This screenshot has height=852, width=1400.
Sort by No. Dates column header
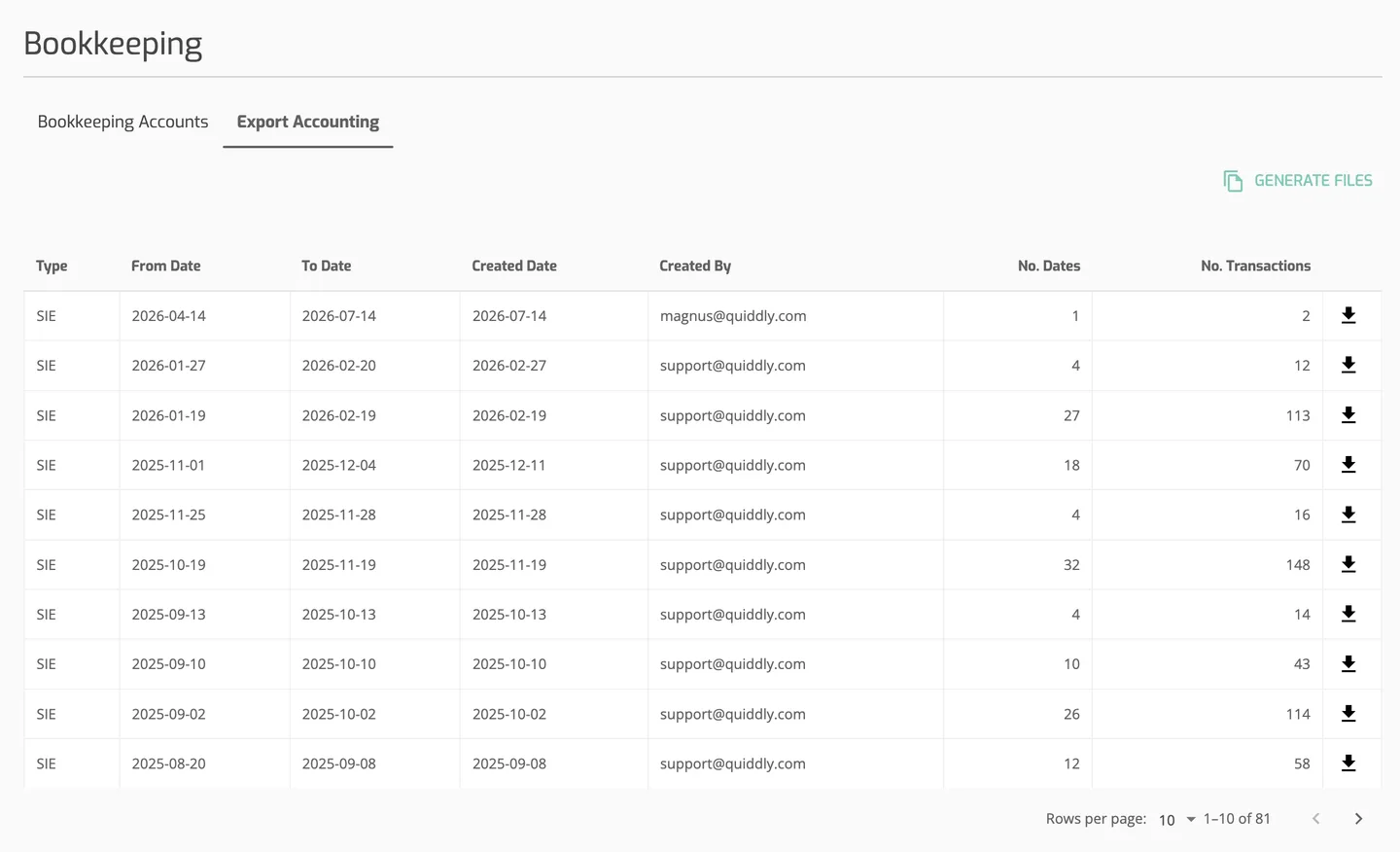click(1049, 266)
